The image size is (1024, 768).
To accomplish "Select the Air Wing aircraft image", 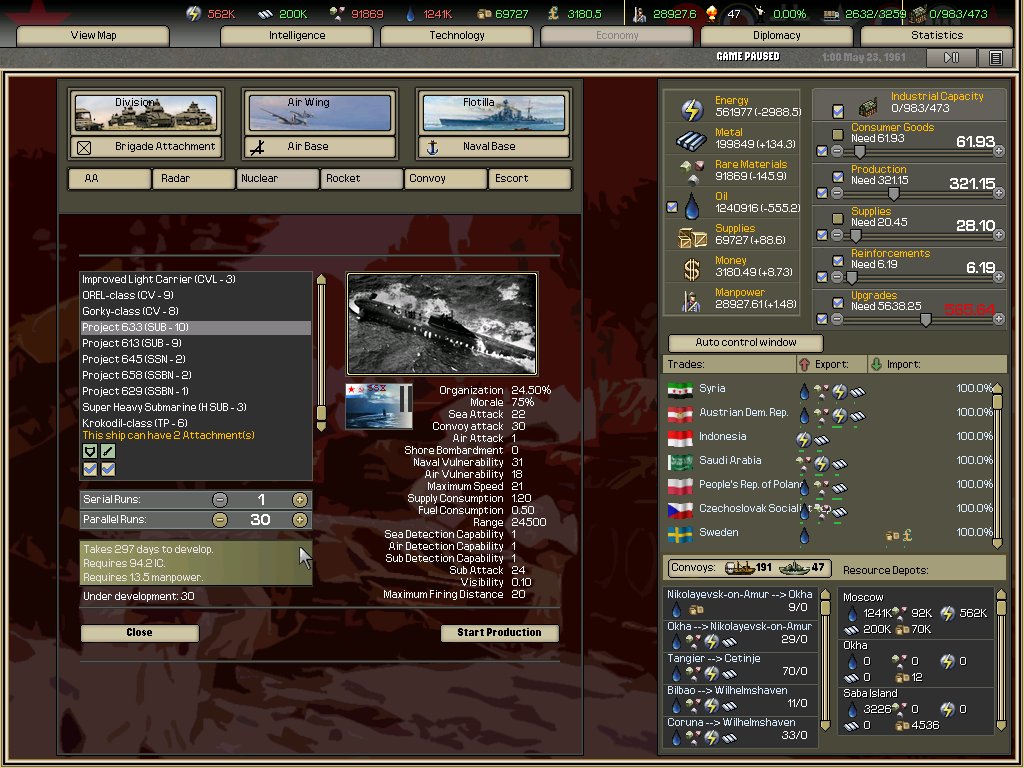I will tap(318, 113).
